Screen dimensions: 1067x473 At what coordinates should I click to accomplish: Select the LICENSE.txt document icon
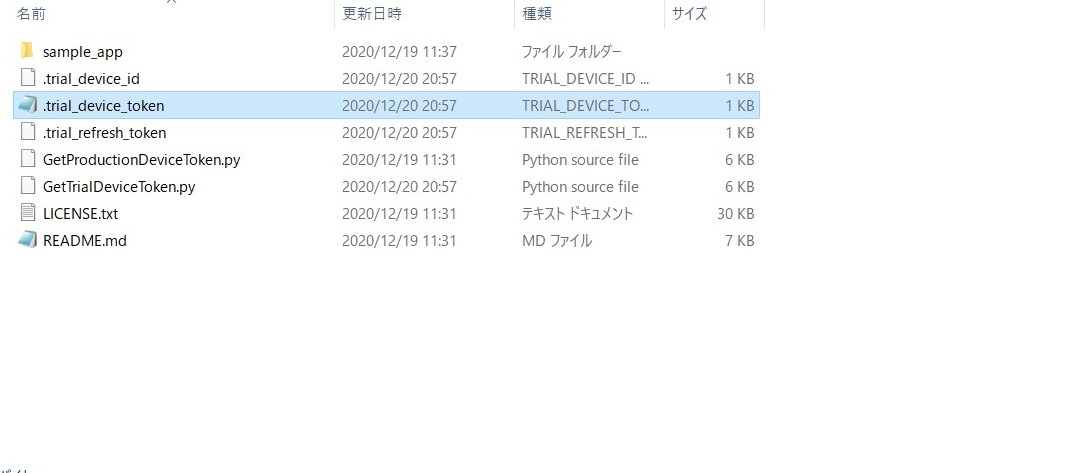[x=27, y=213]
